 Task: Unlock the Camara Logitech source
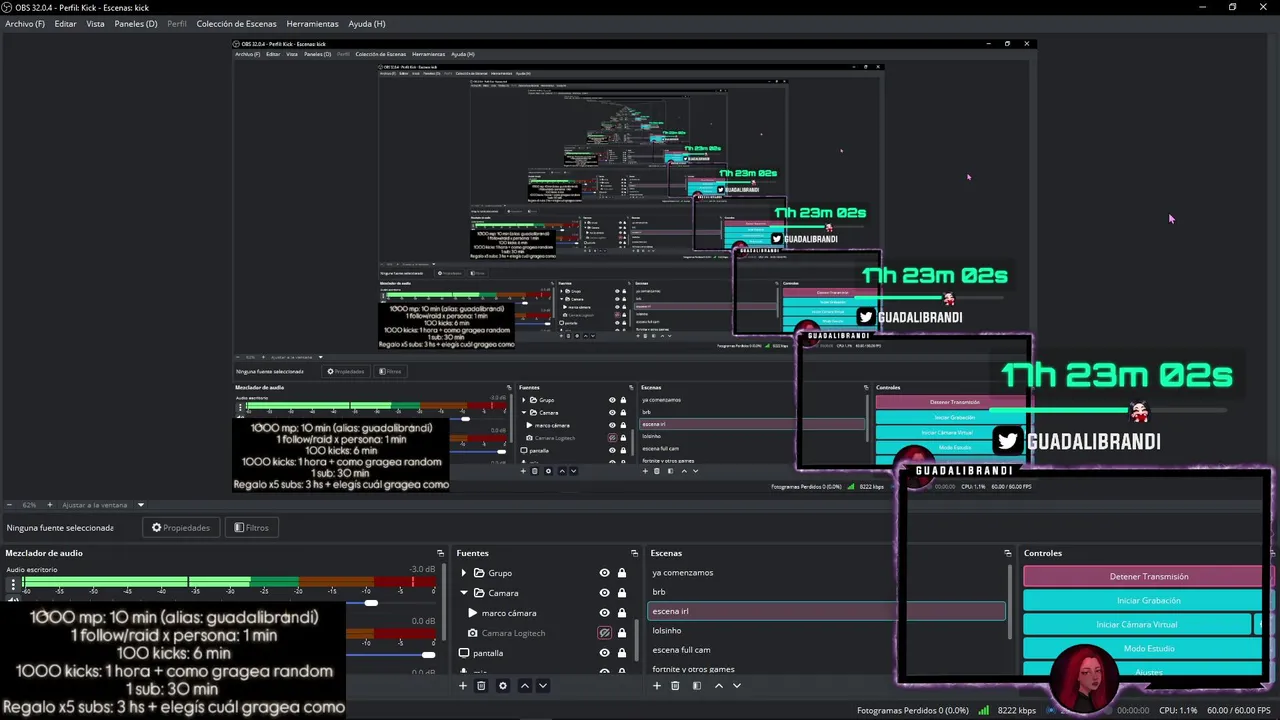(622, 633)
